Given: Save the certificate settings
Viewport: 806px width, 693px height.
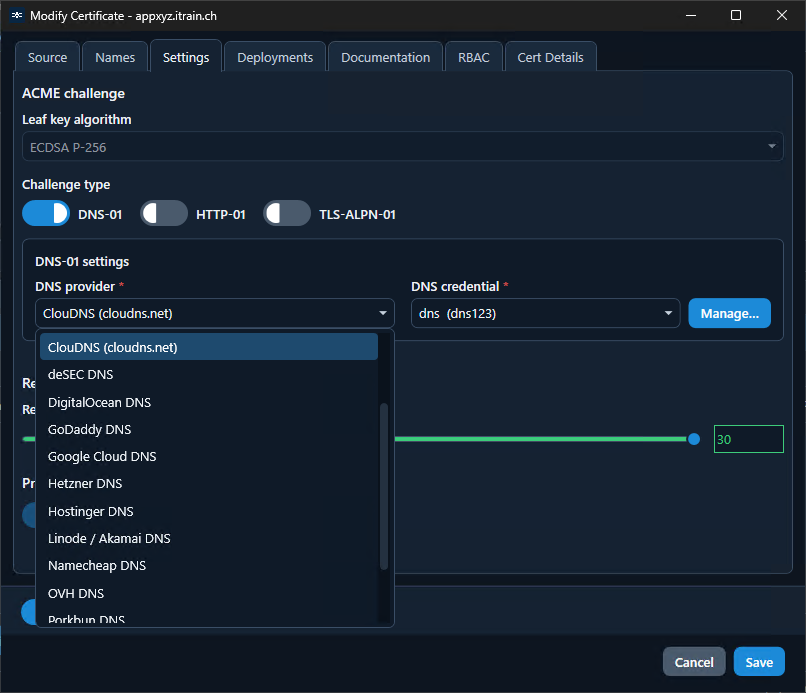Looking at the screenshot, I should (759, 662).
